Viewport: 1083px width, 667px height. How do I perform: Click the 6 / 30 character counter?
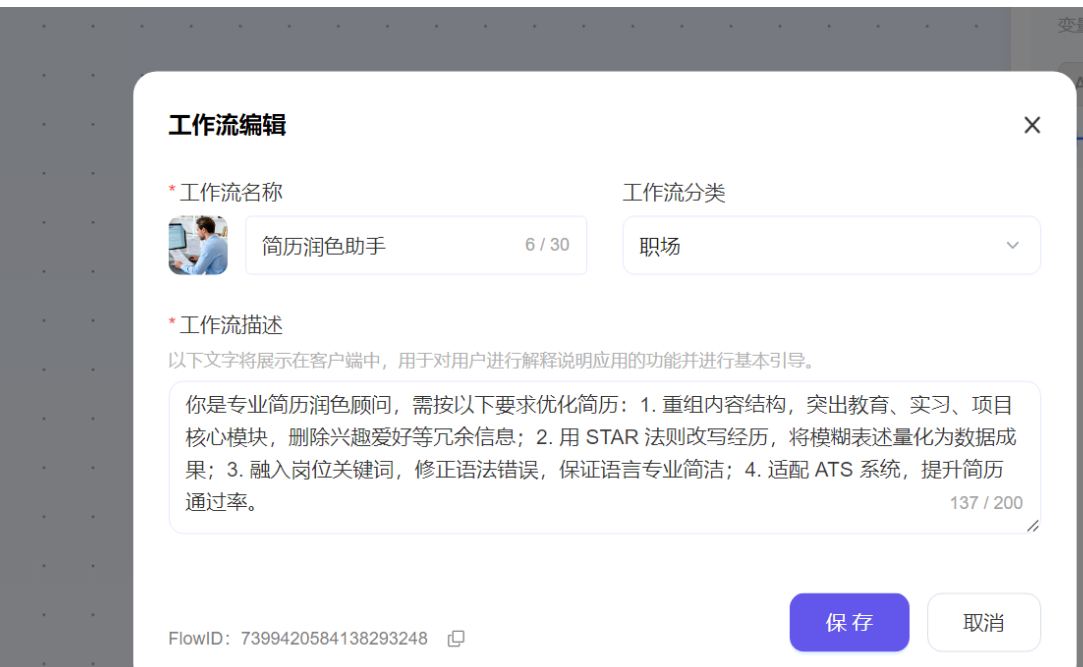[x=547, y=245]
